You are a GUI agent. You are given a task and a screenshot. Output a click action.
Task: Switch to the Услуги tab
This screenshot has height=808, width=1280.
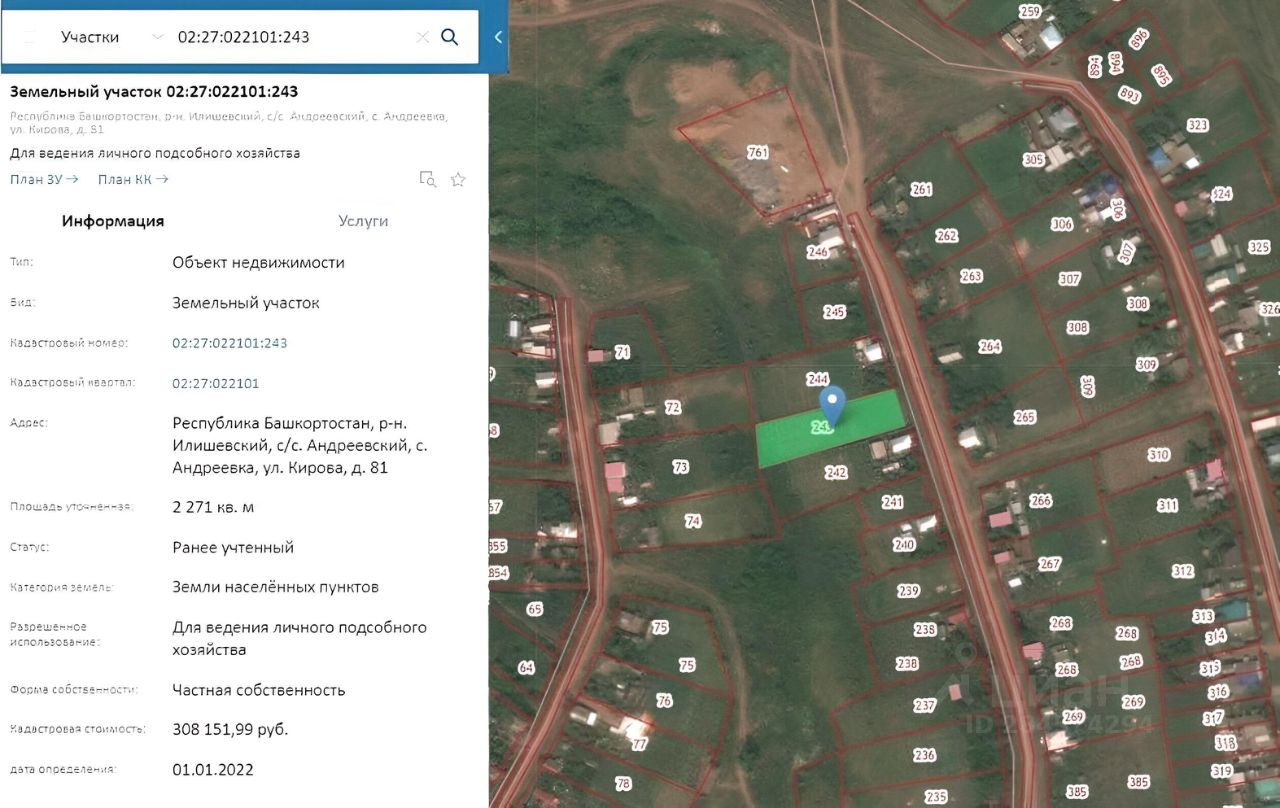363,221
